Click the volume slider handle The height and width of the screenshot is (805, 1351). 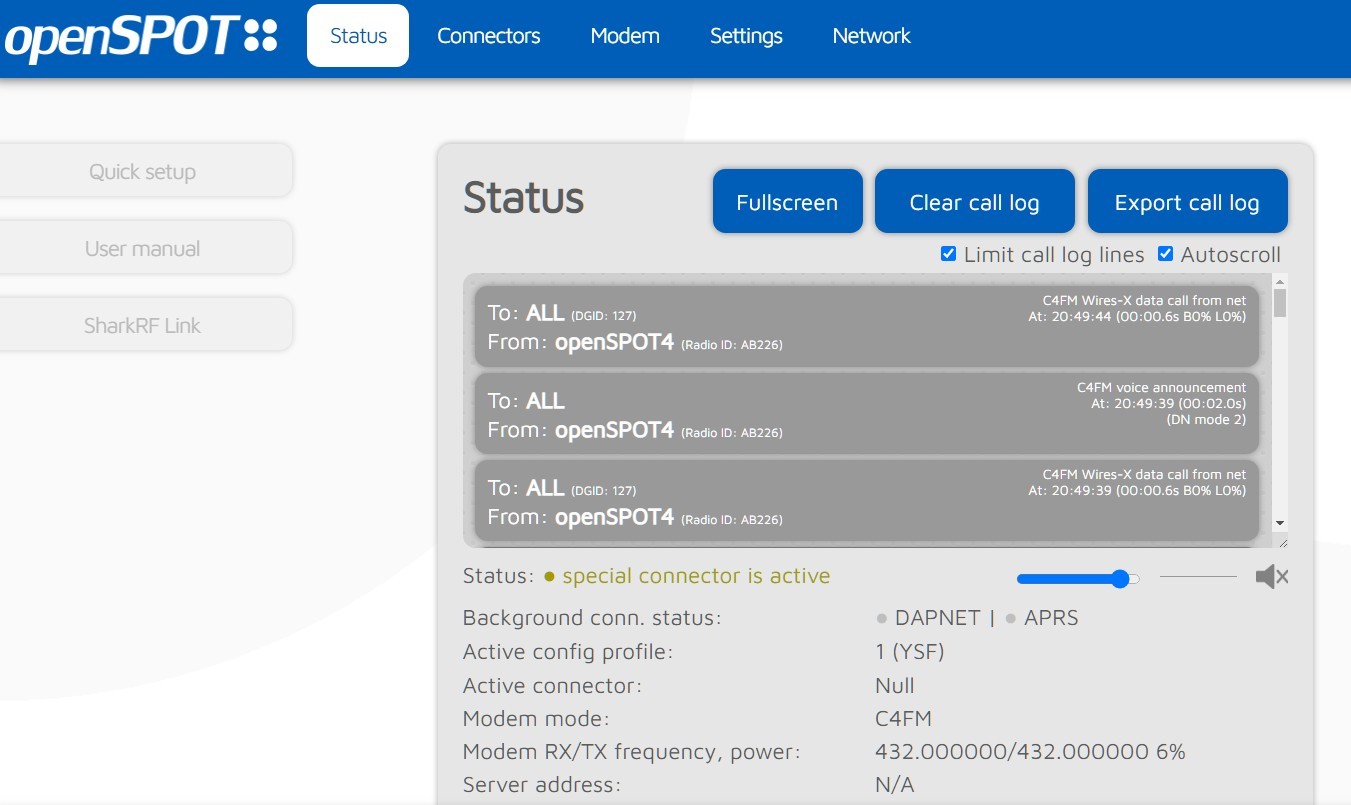1121,578
